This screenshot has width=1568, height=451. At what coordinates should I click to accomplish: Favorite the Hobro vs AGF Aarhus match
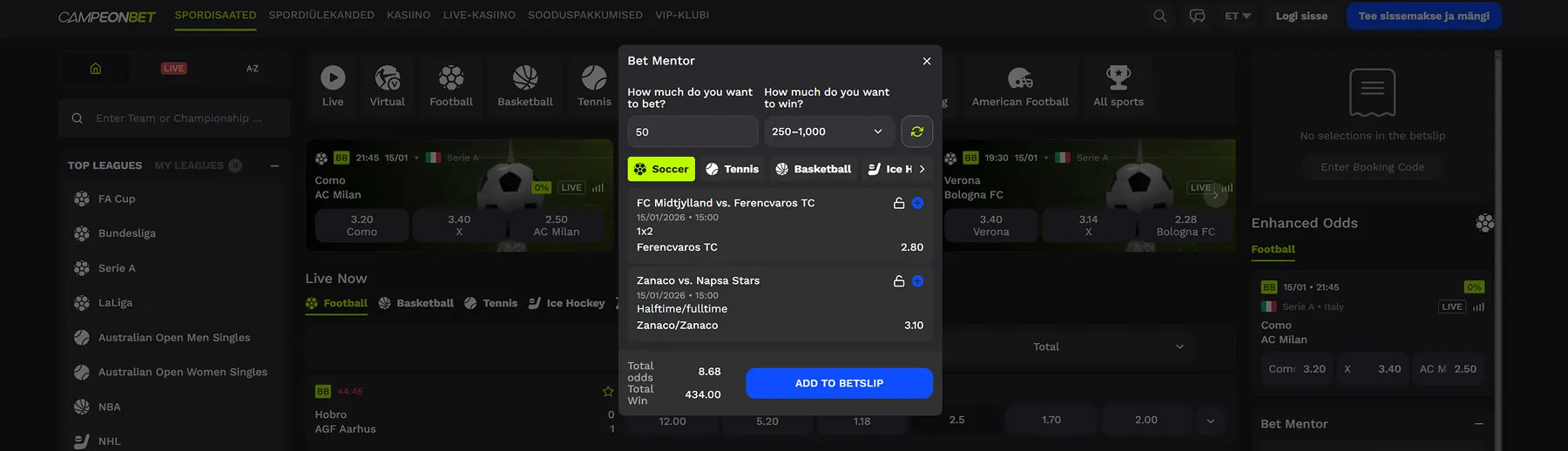[607, 392]
